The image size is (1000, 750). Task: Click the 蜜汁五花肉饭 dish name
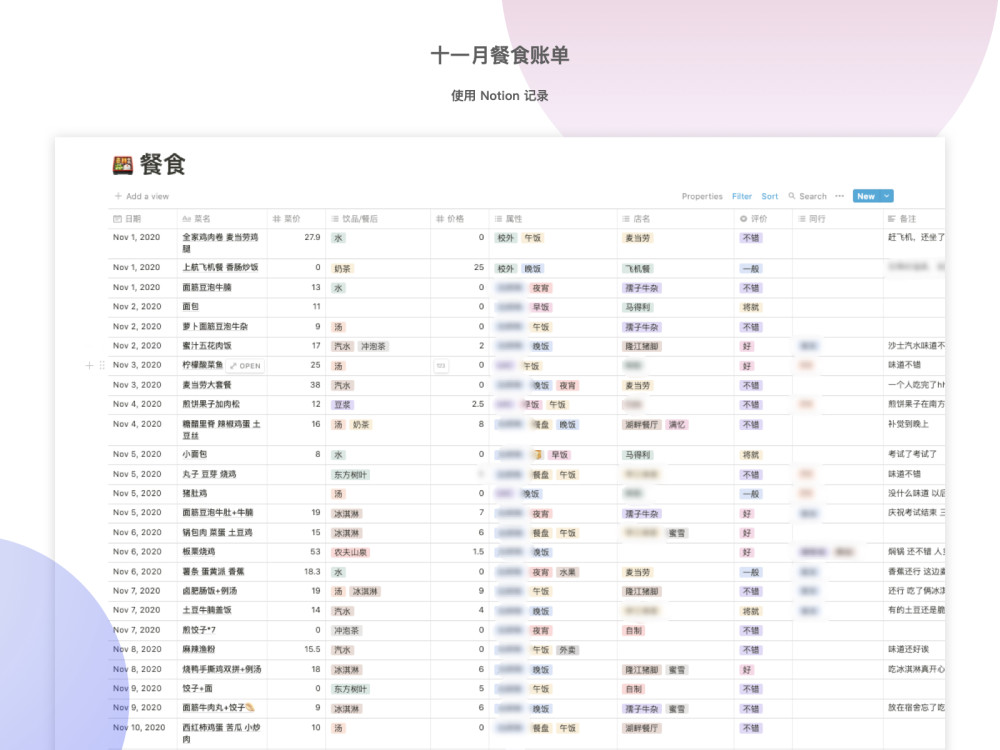[x=207, y=346]
